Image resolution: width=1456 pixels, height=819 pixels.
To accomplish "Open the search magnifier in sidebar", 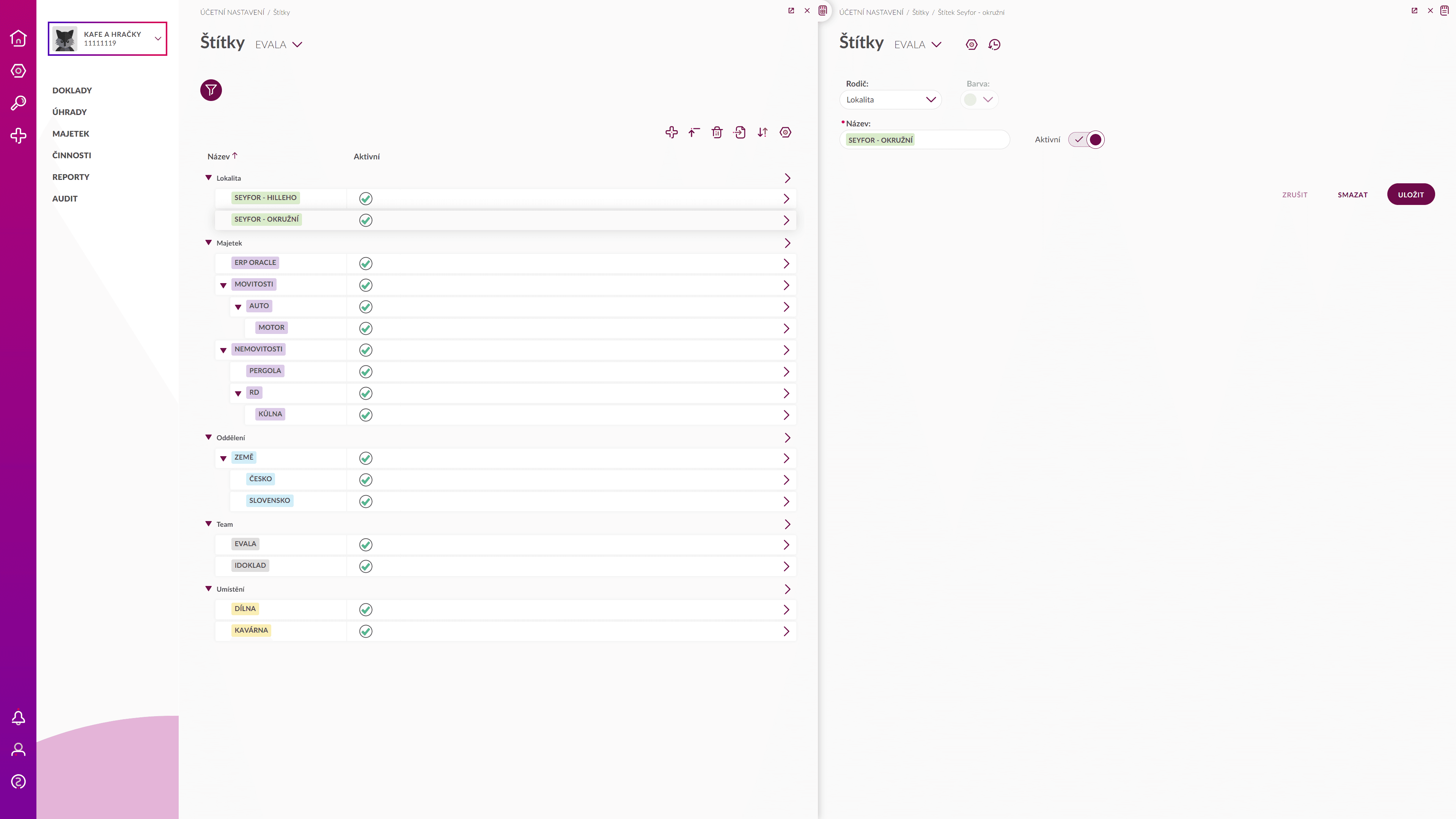I will (18, 103).
